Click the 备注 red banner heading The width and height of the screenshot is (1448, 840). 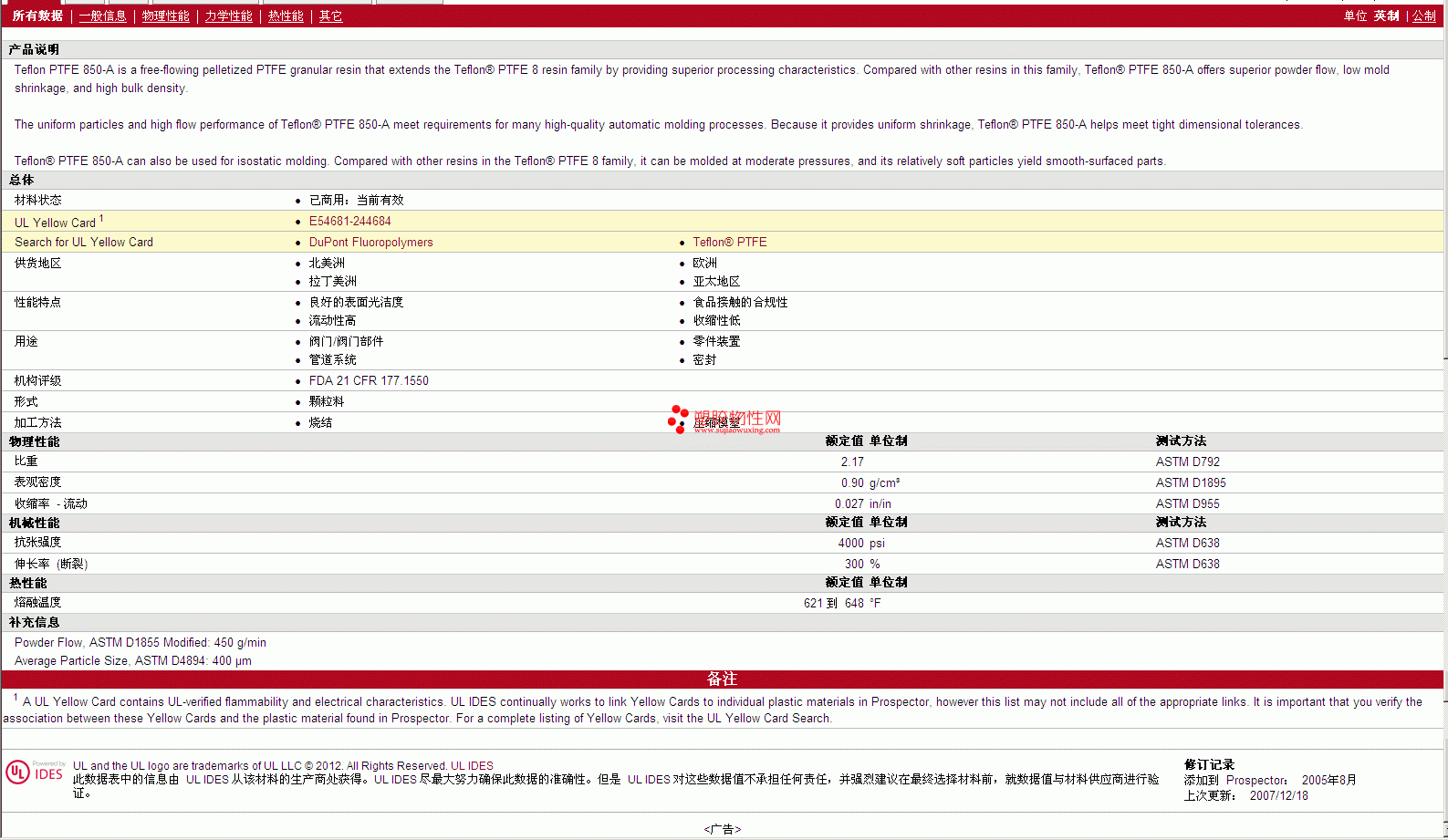pos(722,679)
